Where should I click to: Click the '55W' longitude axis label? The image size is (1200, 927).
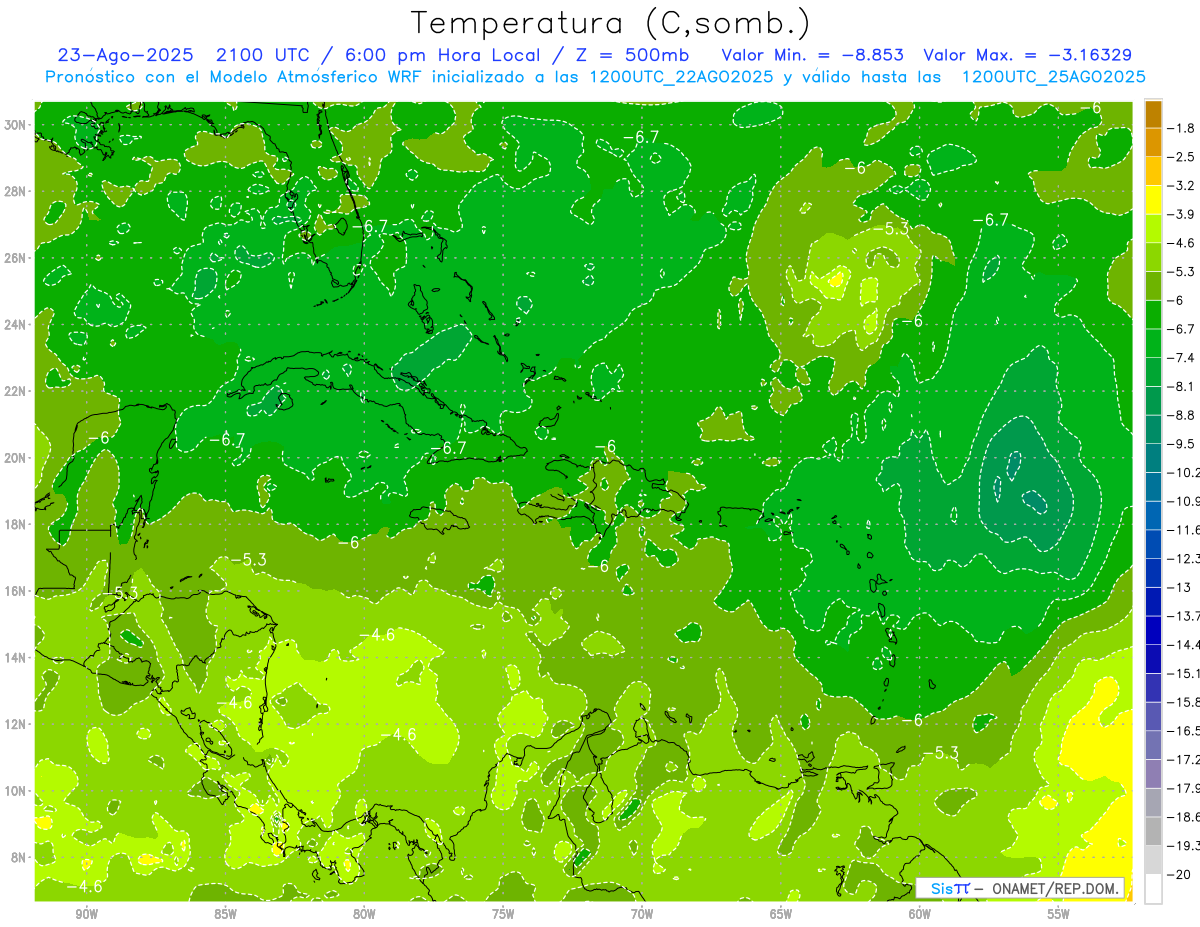pyautogui.click(x=1059, y=914)
